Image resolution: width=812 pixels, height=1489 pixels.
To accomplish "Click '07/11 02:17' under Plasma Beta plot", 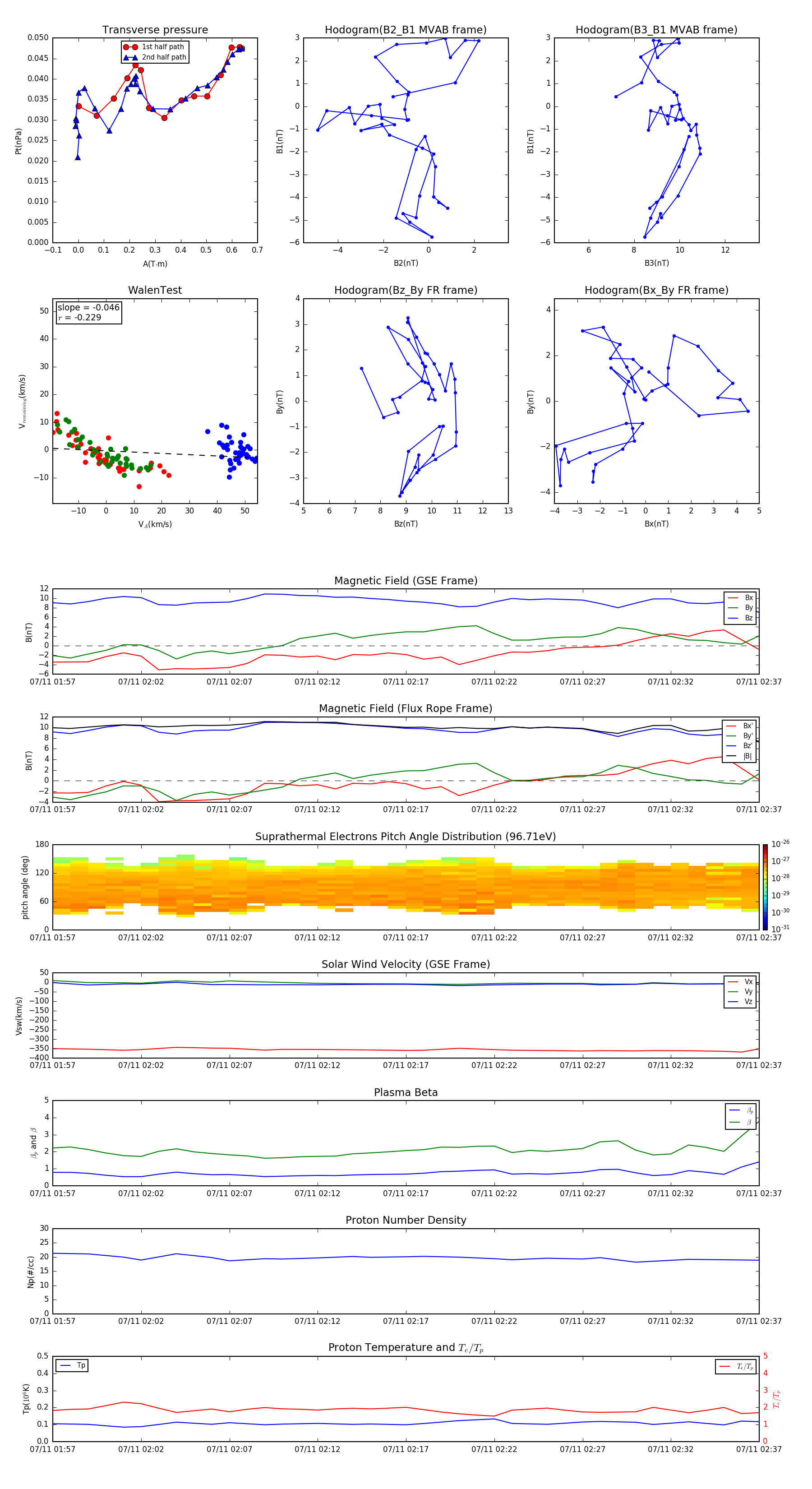I will (406, 1193).
